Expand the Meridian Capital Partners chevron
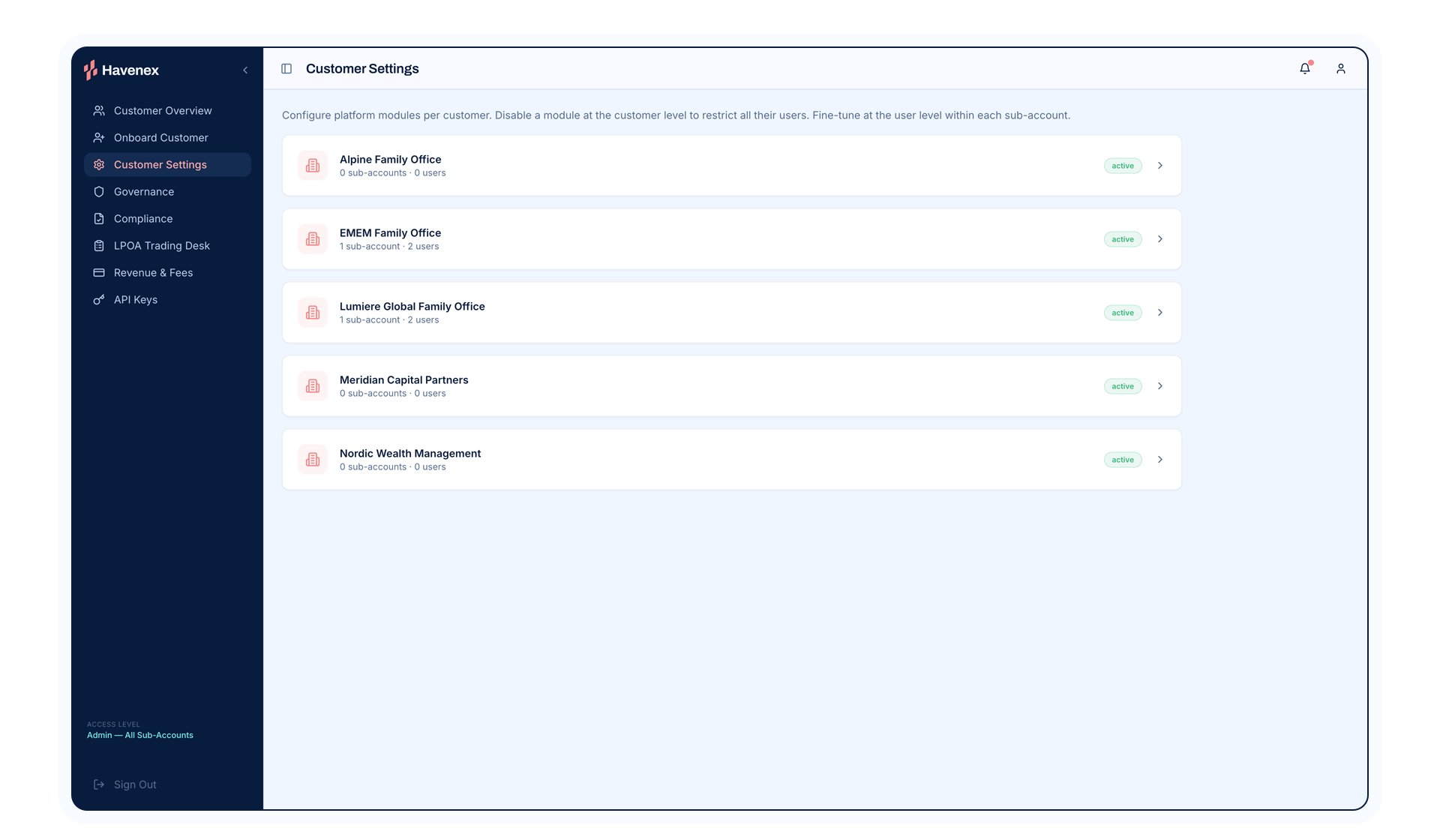 [1160, 386]
